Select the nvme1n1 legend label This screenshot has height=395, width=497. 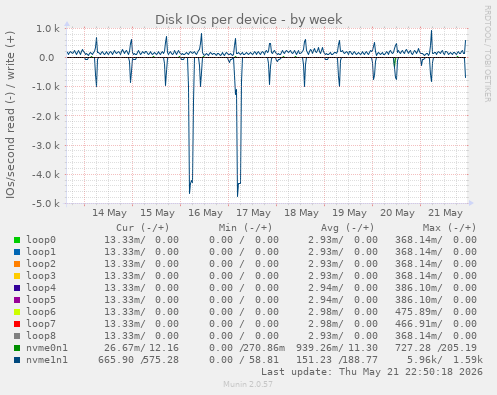coord(47,360)
